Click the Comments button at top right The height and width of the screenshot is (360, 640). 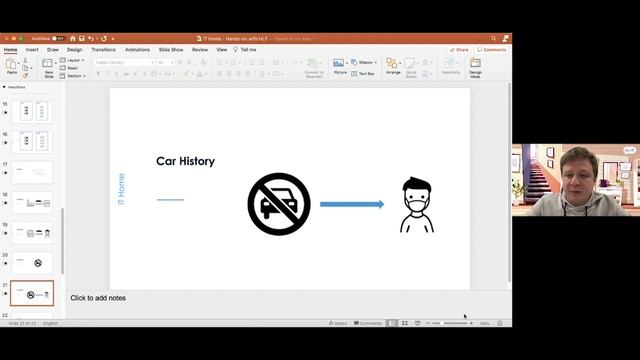point(491,49)
